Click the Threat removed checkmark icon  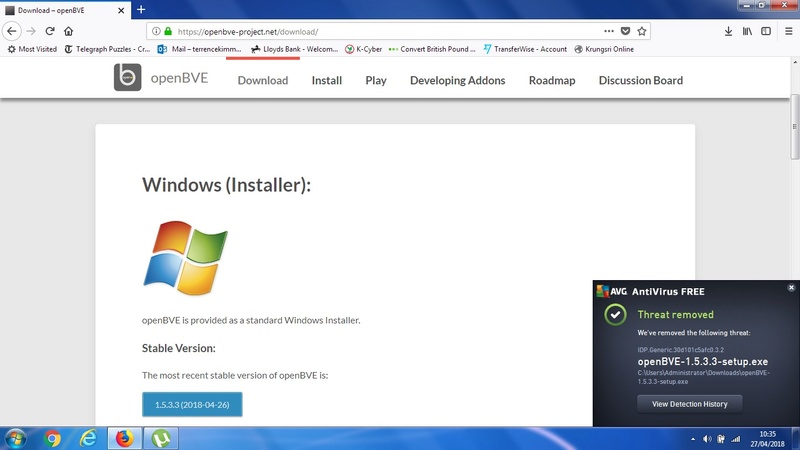(615, 315)
